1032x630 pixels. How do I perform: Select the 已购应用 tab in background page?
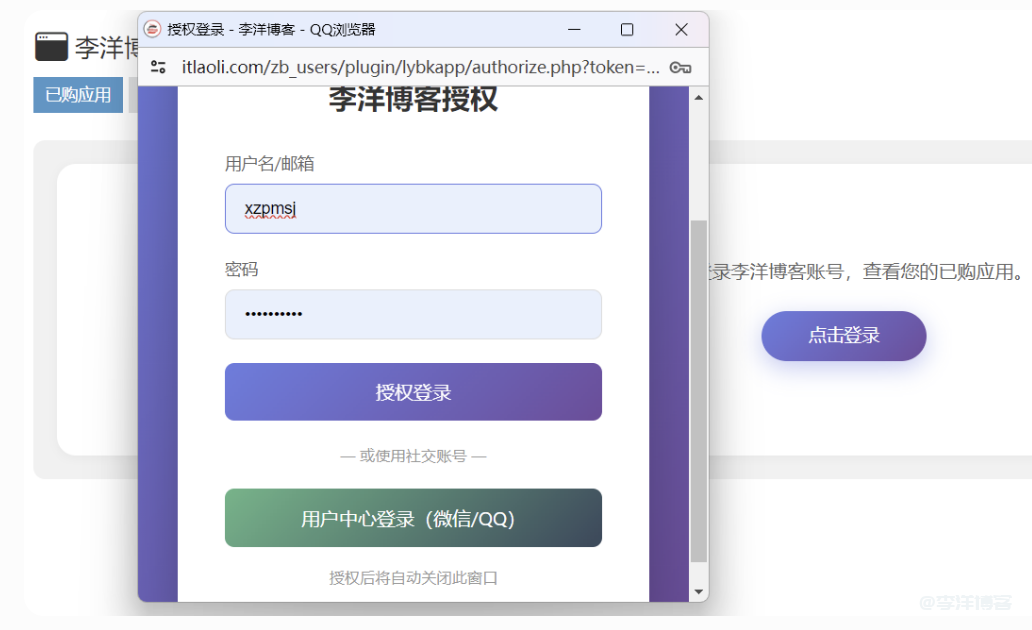(78, 95)
